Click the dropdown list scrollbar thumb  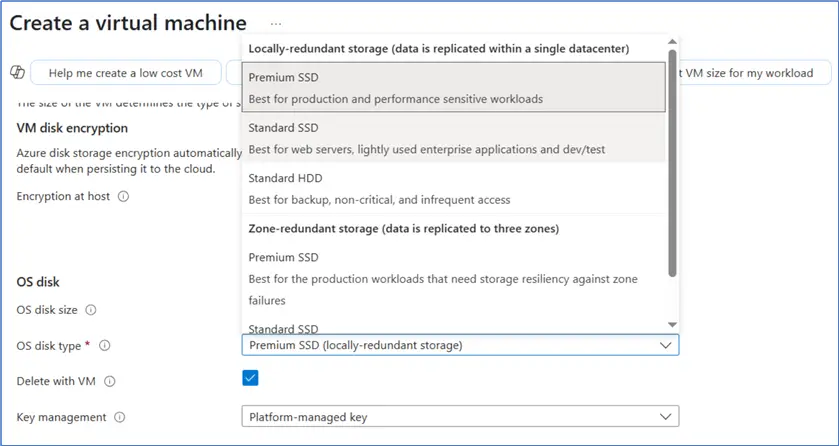click(x=673, y=160)
